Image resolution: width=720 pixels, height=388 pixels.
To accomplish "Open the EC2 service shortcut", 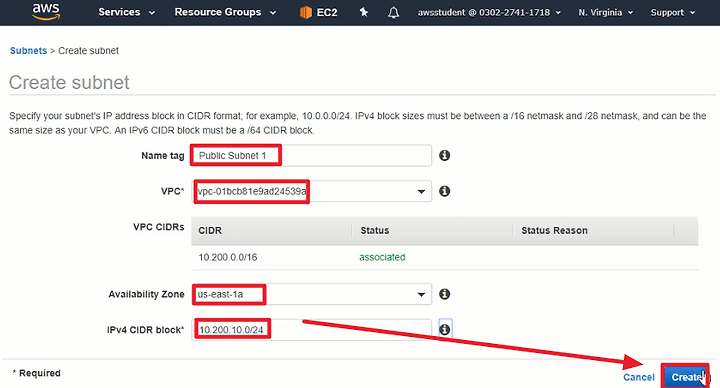I will click(319, 12).
